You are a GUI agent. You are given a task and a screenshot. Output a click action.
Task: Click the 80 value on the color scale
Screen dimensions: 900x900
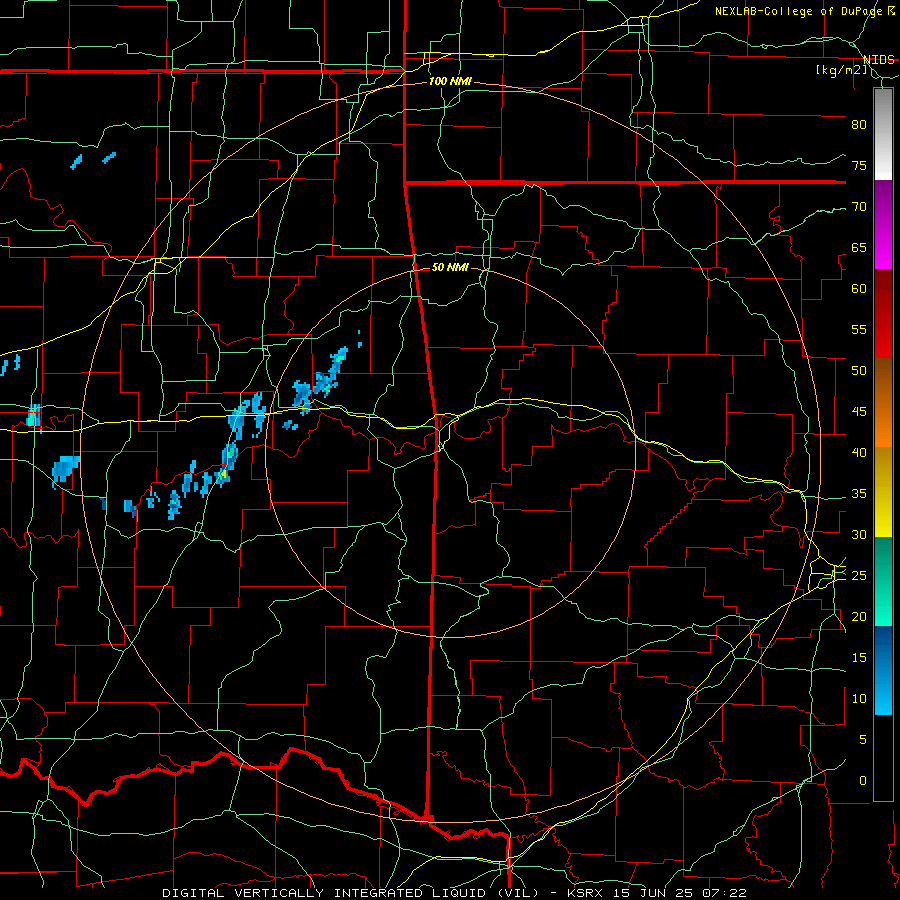click(859, 125)
